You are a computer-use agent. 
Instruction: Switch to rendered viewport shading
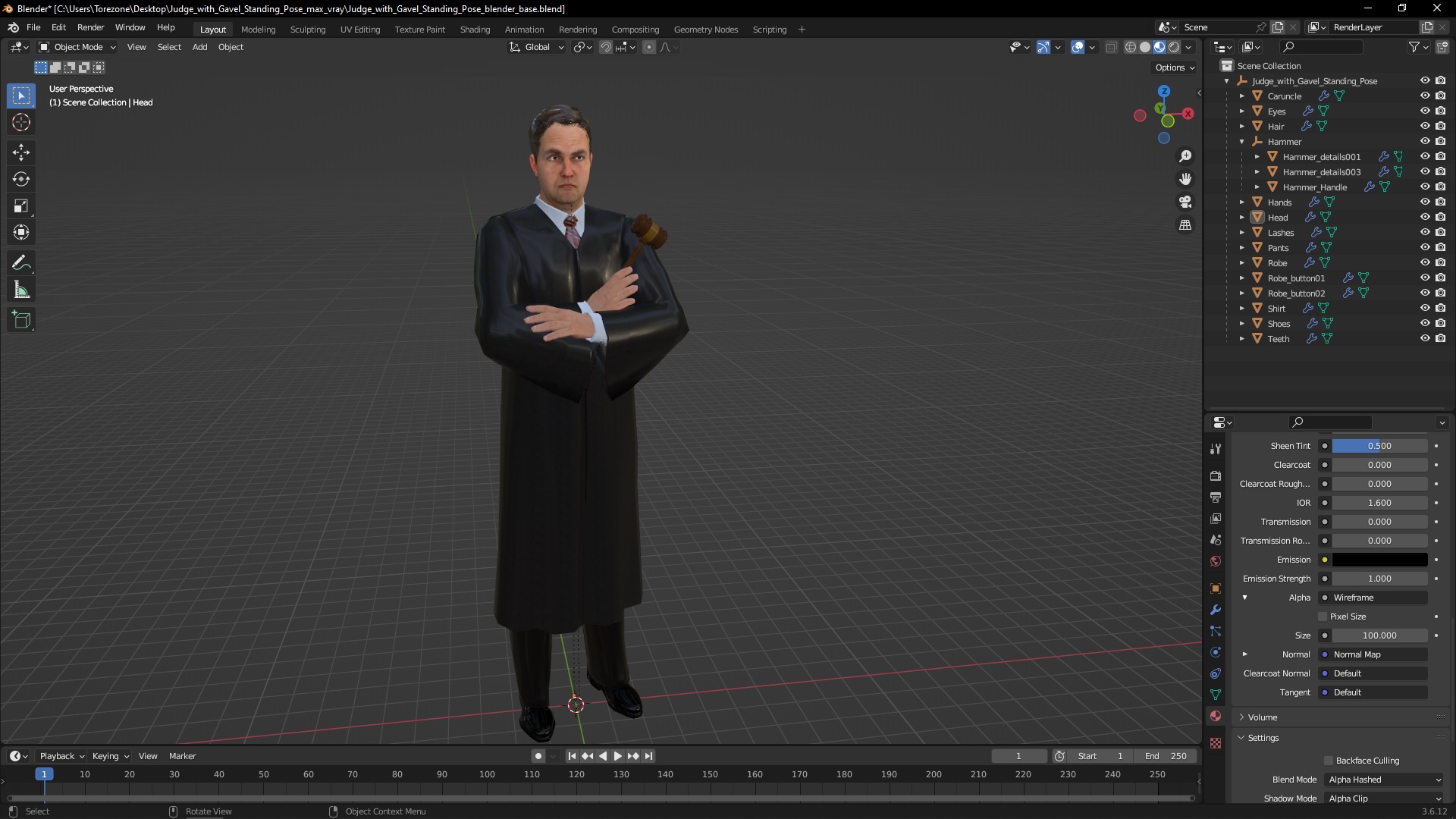pos(1174,47)
